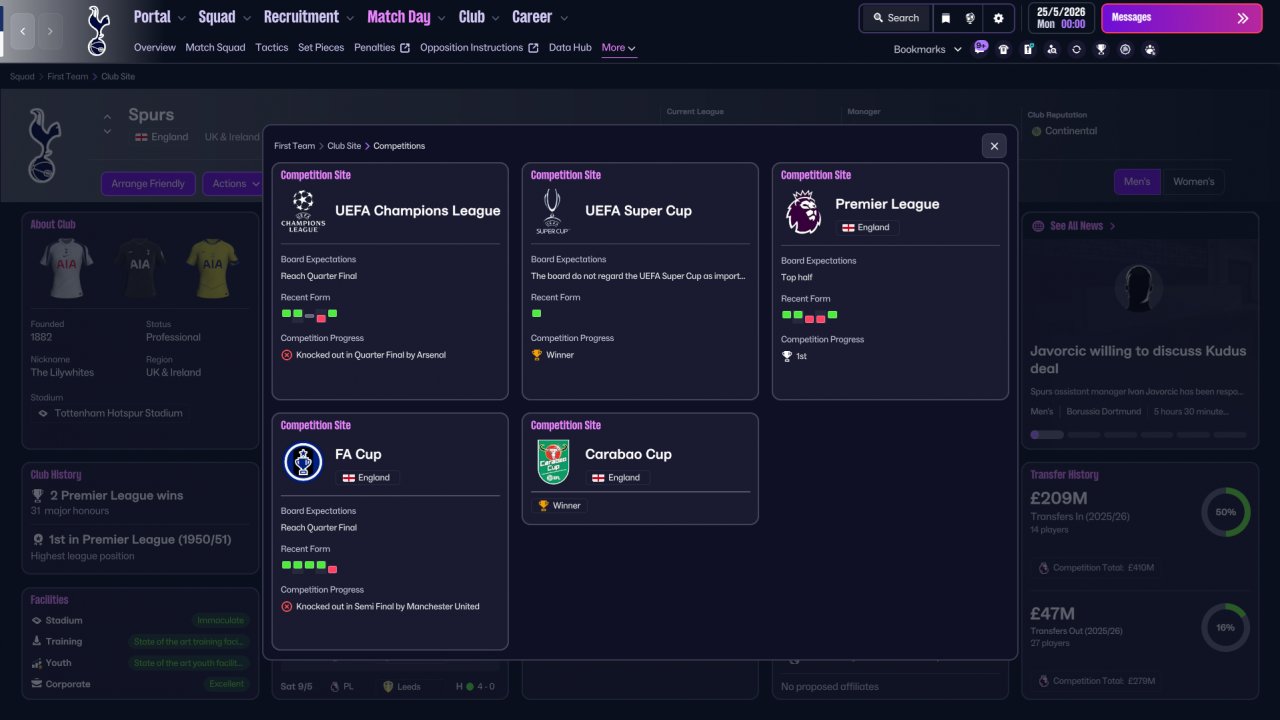
Task: Open Opposition Instructions
Action: coord(479,48)
